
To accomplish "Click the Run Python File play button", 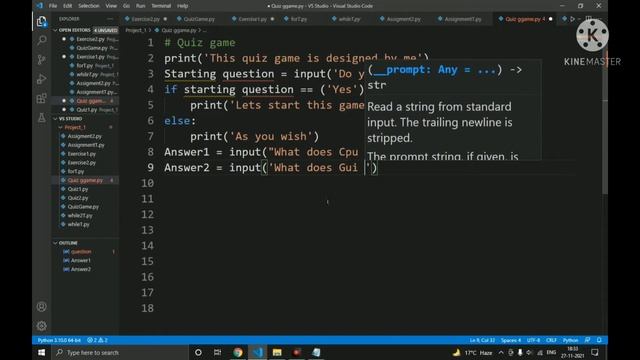I will click(x=572, y=19).
